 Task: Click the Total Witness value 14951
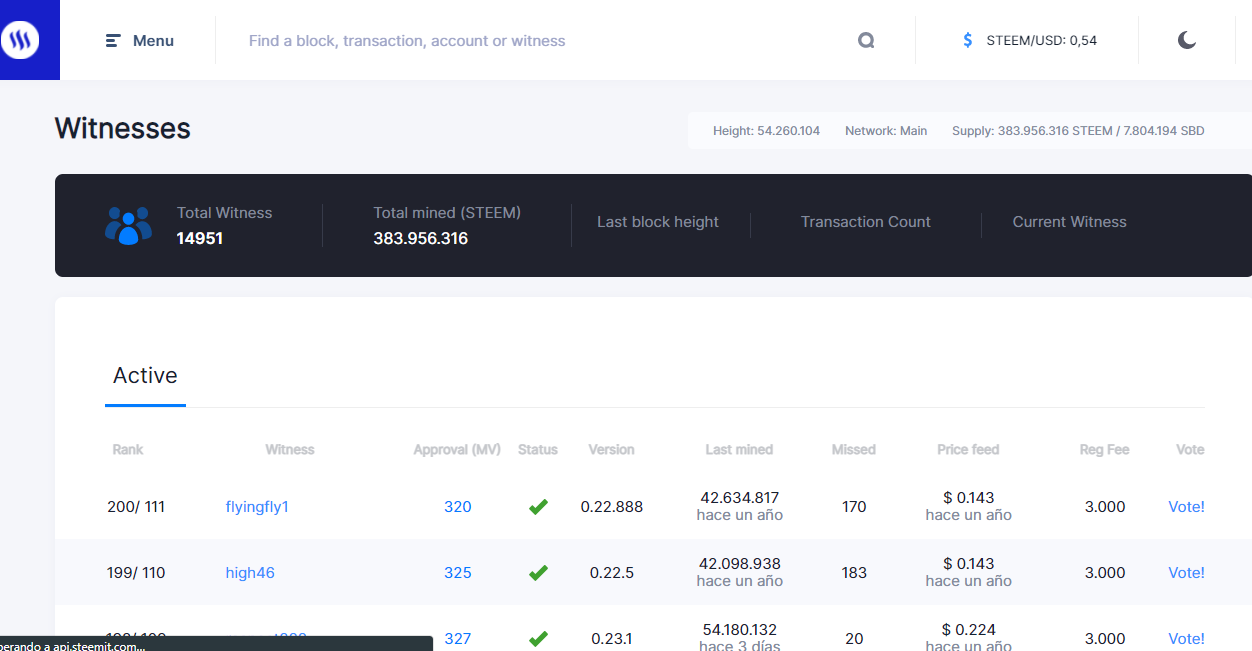(x=200, y=239)
